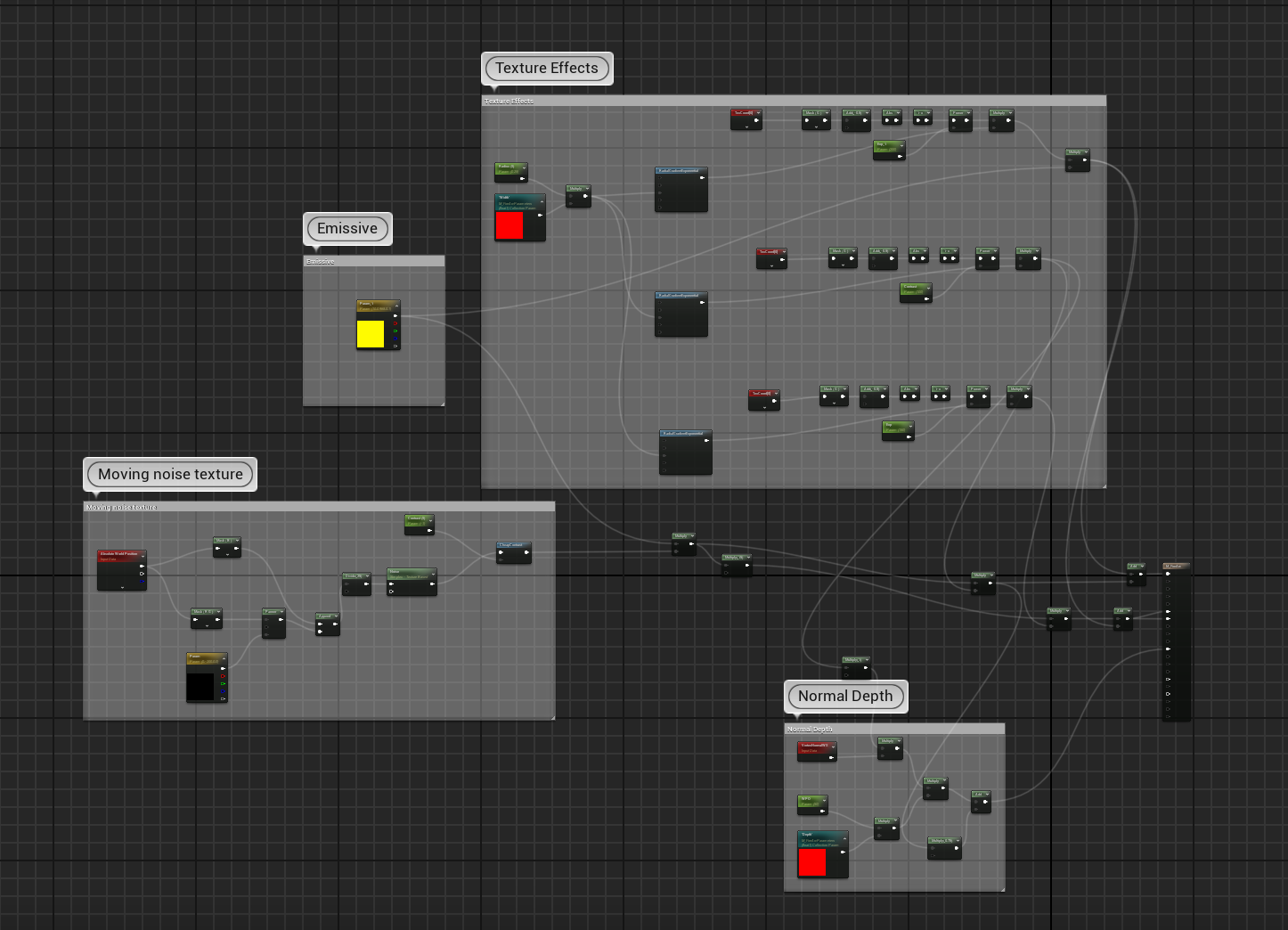Click the yellow color preview on Emissive node
This screenshot has width=1288, height=930.
click(x=371, y=334)
